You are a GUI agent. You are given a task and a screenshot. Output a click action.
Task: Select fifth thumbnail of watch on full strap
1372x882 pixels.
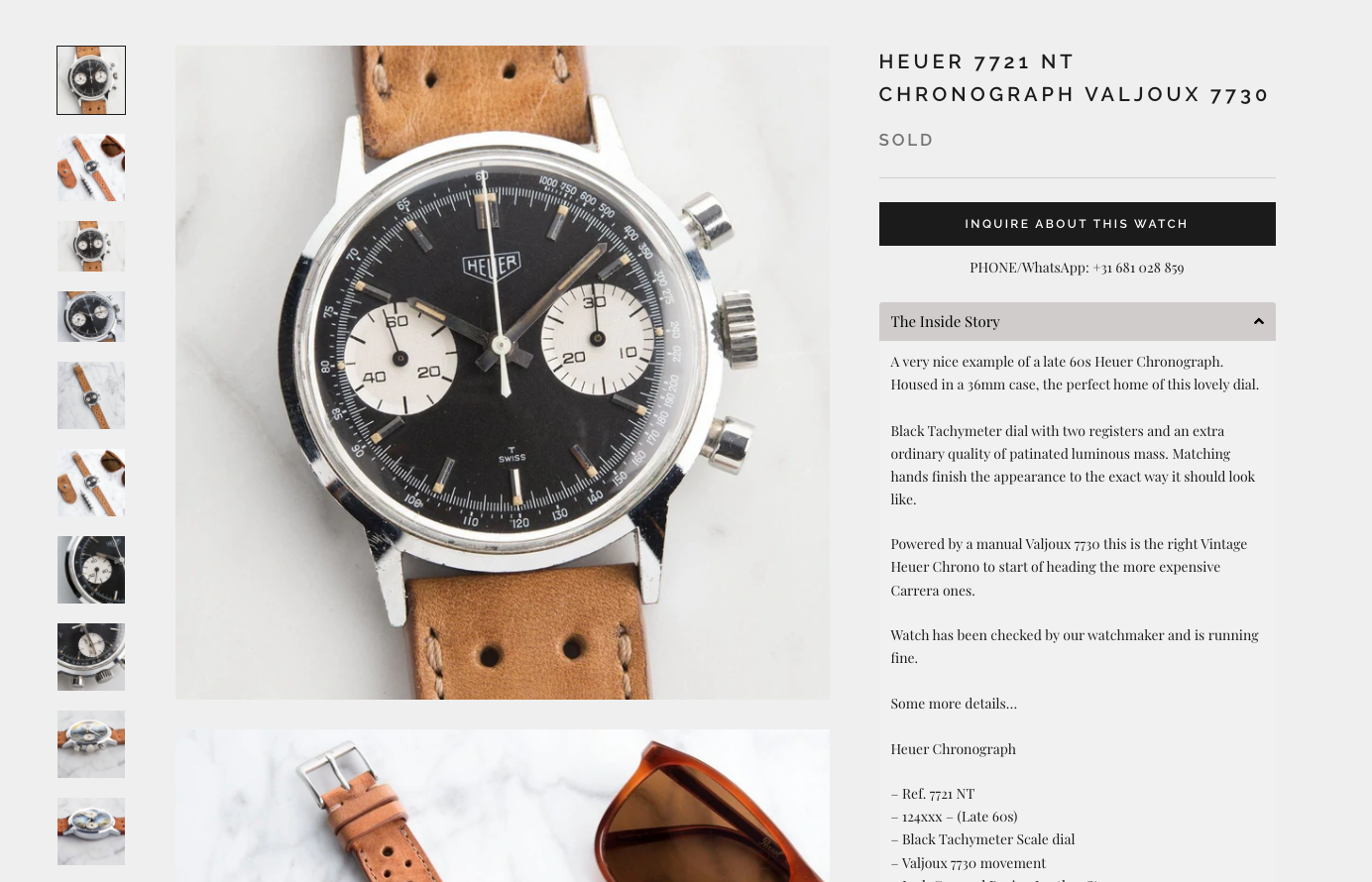(91, 395)
